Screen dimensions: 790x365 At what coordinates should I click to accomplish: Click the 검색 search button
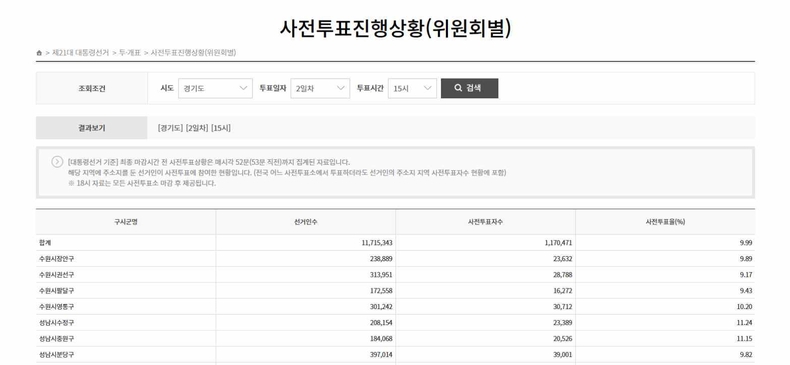tap(470, 88)
